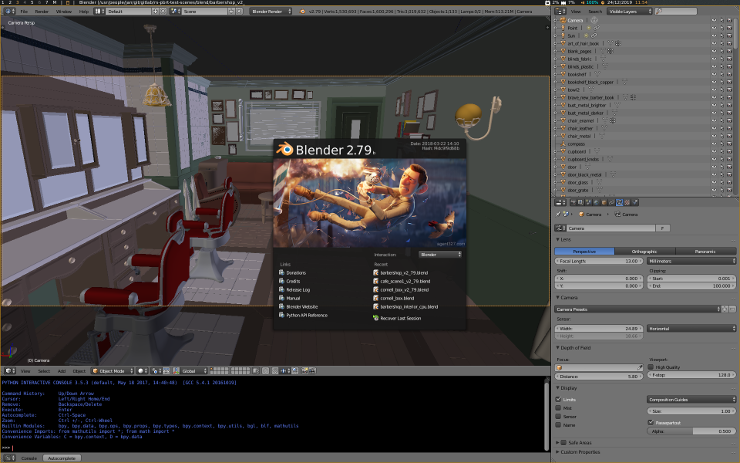Click the Sun lamp icon in outliner
Viewport: 740px width, 463px height.
563,35
